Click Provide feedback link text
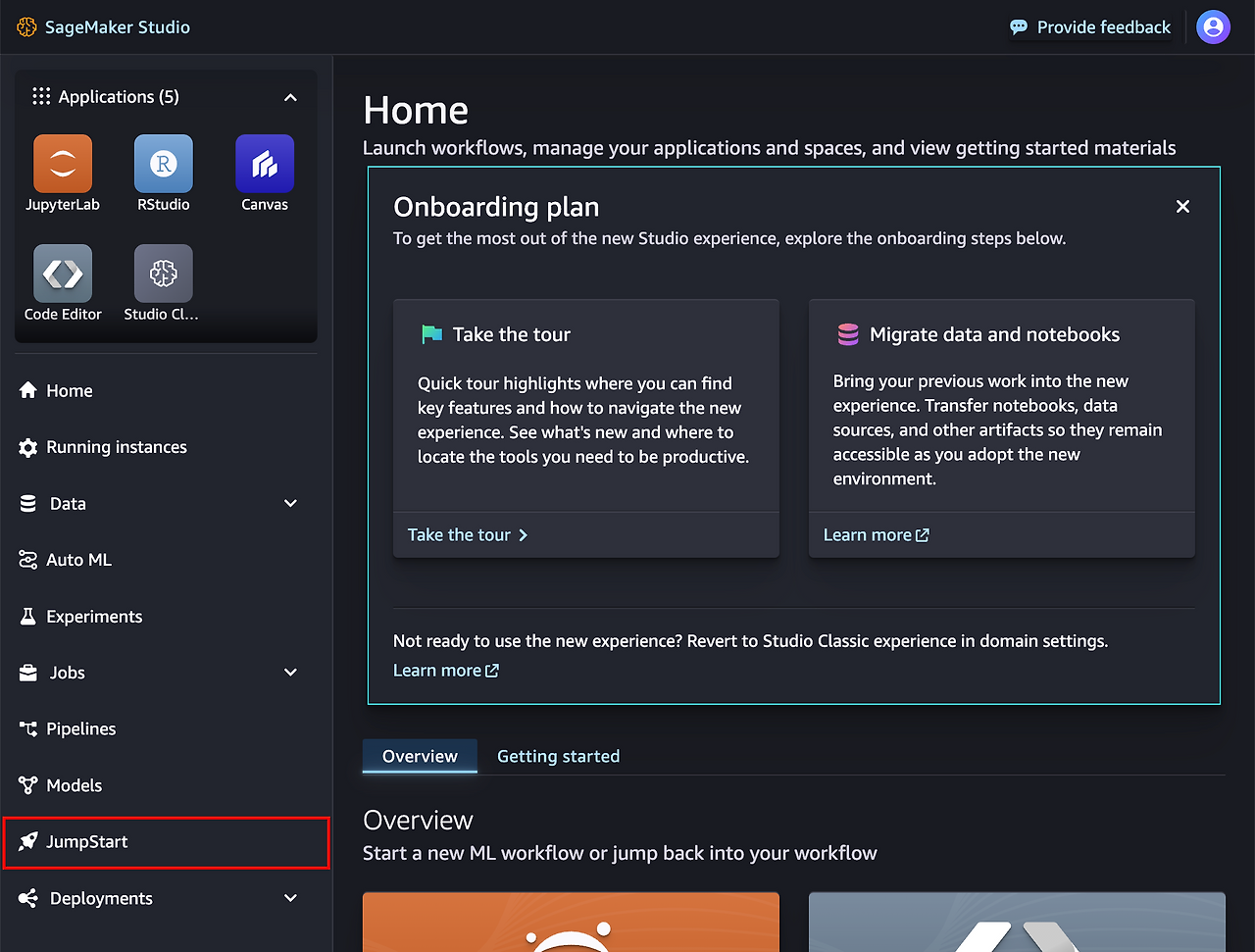Screen dimensions: 1255x952 pyautogui.click(x=1104, y=27)
